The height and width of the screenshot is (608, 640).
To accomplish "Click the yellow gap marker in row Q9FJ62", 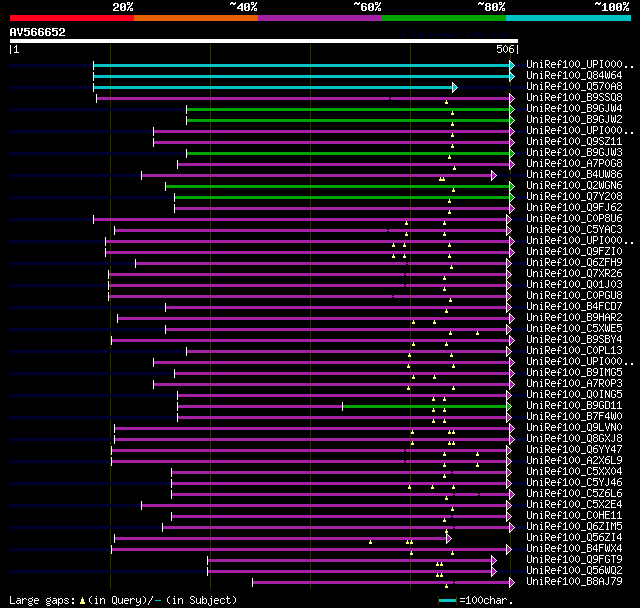I will (x=449, y=212).
